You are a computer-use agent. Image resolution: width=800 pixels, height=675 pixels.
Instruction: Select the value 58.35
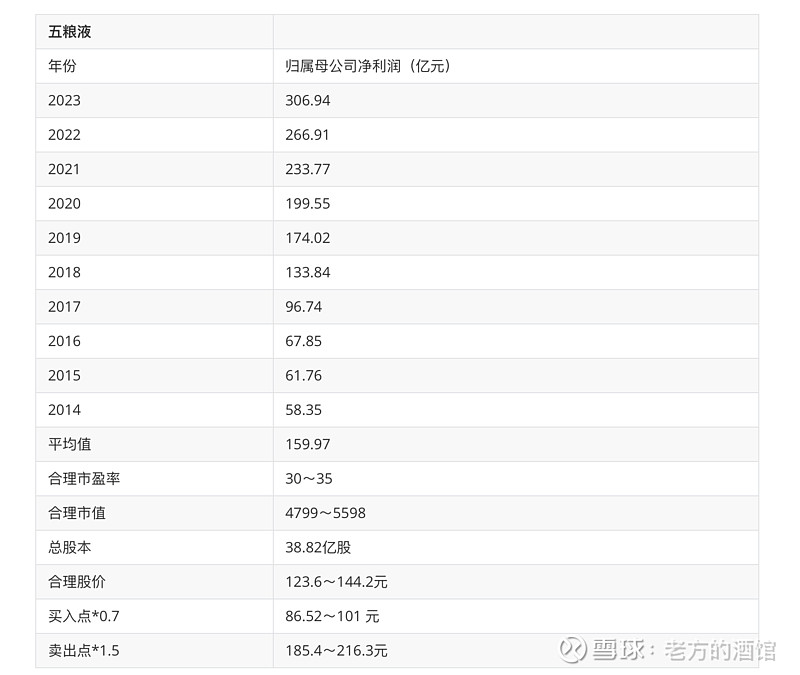pyautogui.click(x=304, y=410)
